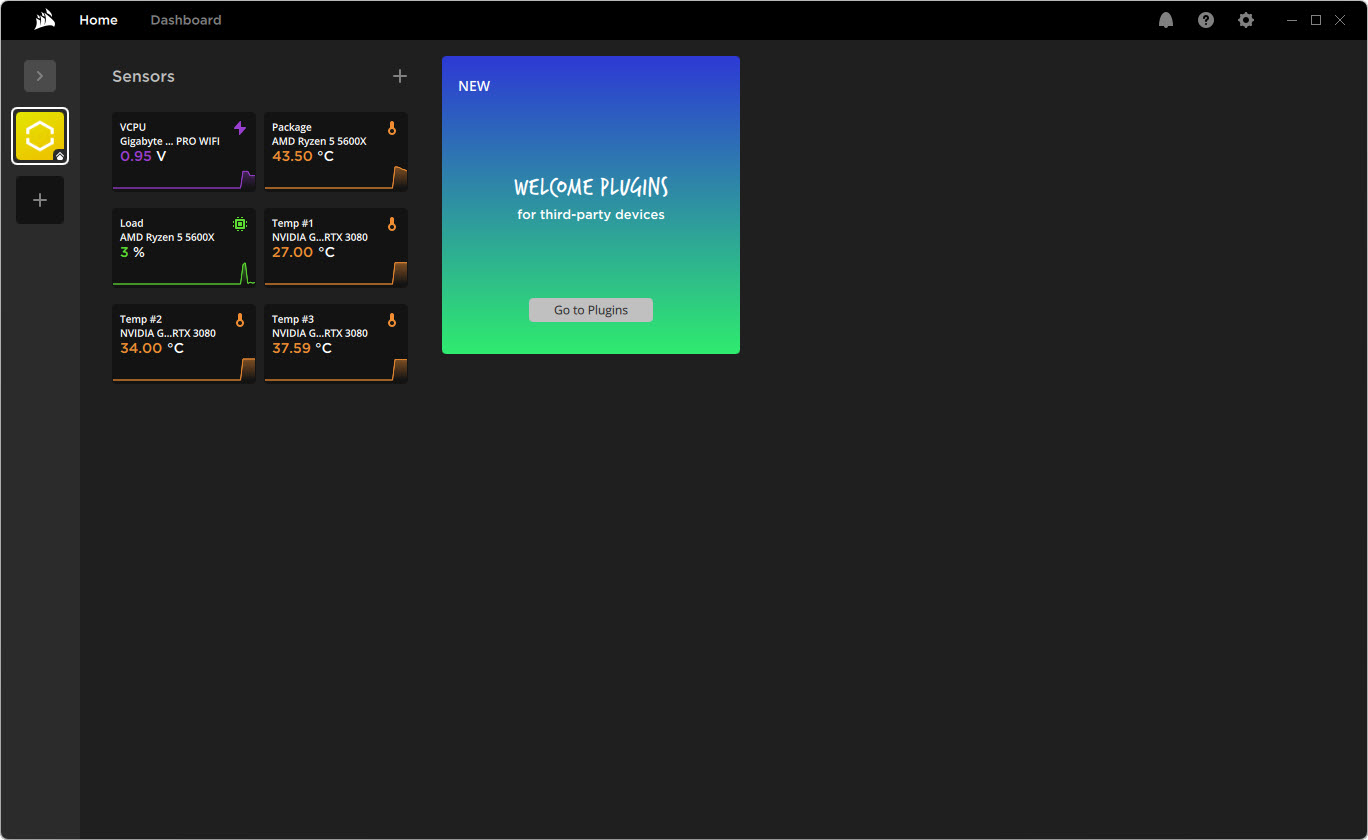Click the 3 % Load value
Viewport: 1368px width, 840px height.
(x=132, y=253)
